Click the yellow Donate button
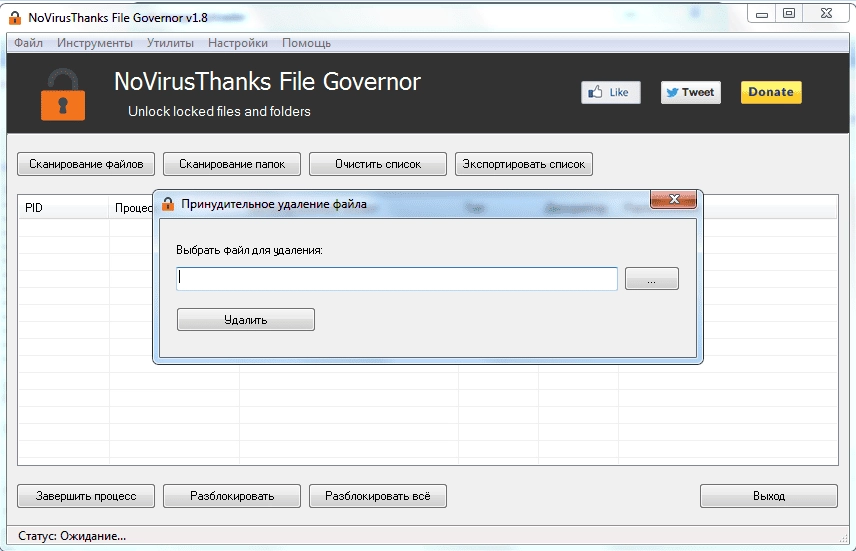856x551 pixels. (x=771, y=92)
